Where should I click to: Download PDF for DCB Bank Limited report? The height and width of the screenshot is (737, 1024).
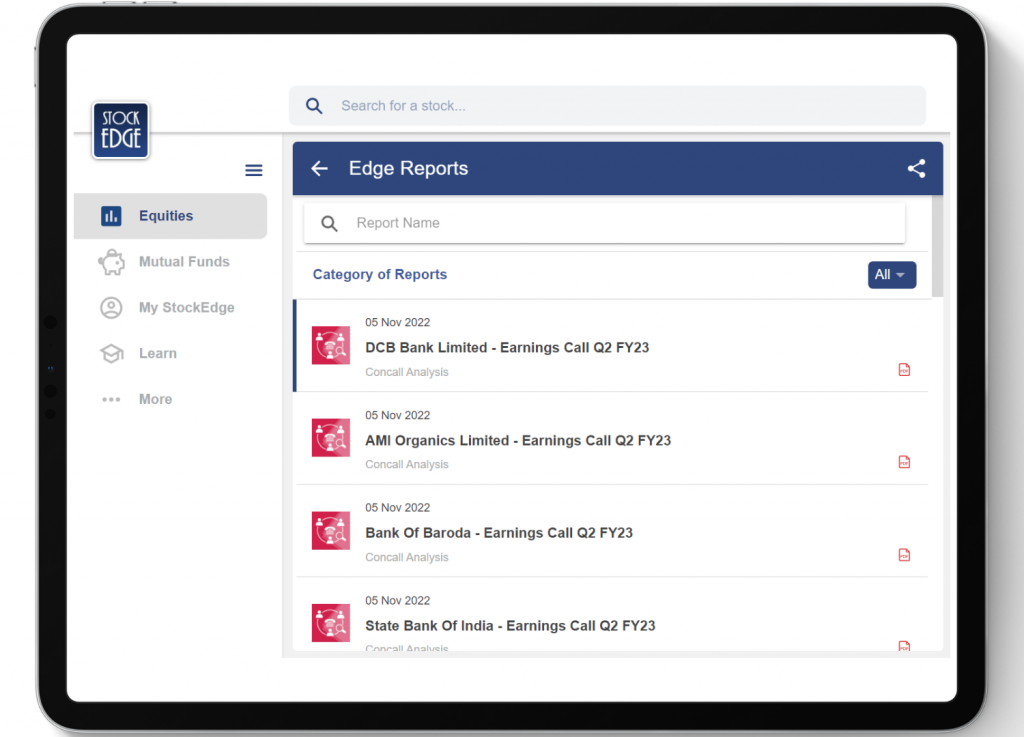pyautogui.click(x=904, y=370)
